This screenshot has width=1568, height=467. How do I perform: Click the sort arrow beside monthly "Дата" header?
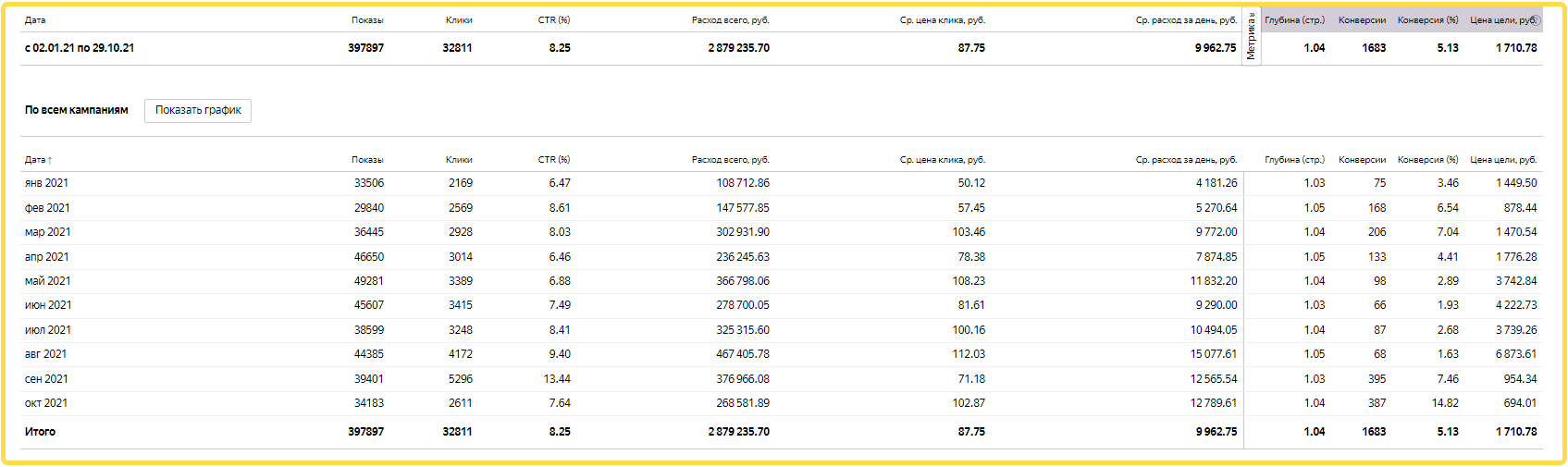pos(50,161)
